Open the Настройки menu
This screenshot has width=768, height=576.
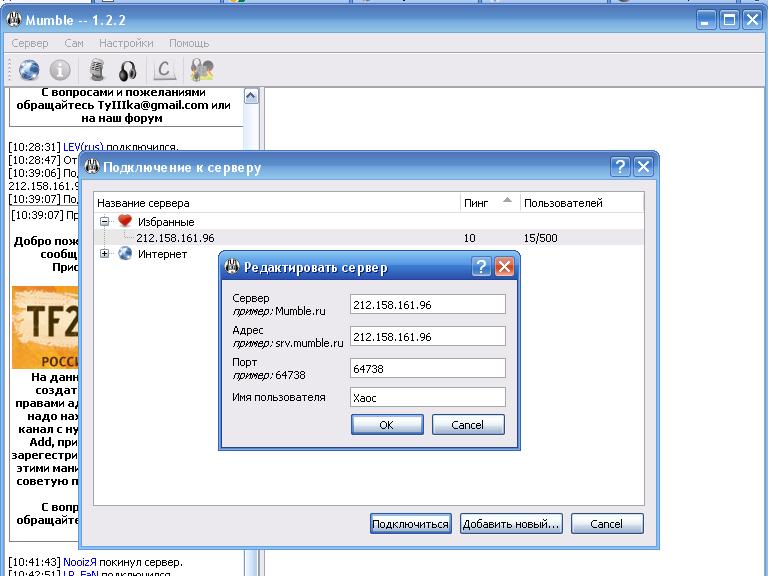(x=126, y=43)
